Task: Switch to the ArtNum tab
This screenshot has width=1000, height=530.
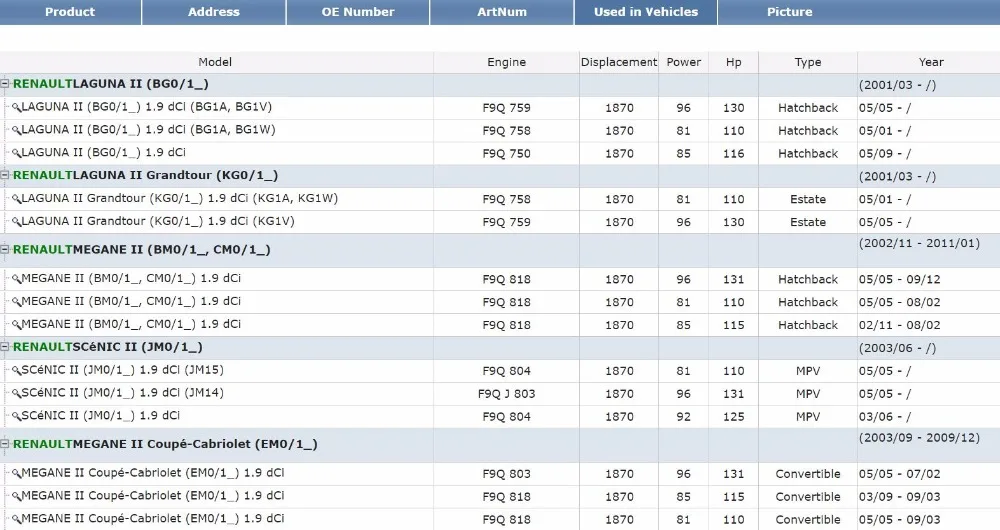Action: pos(502,12)
